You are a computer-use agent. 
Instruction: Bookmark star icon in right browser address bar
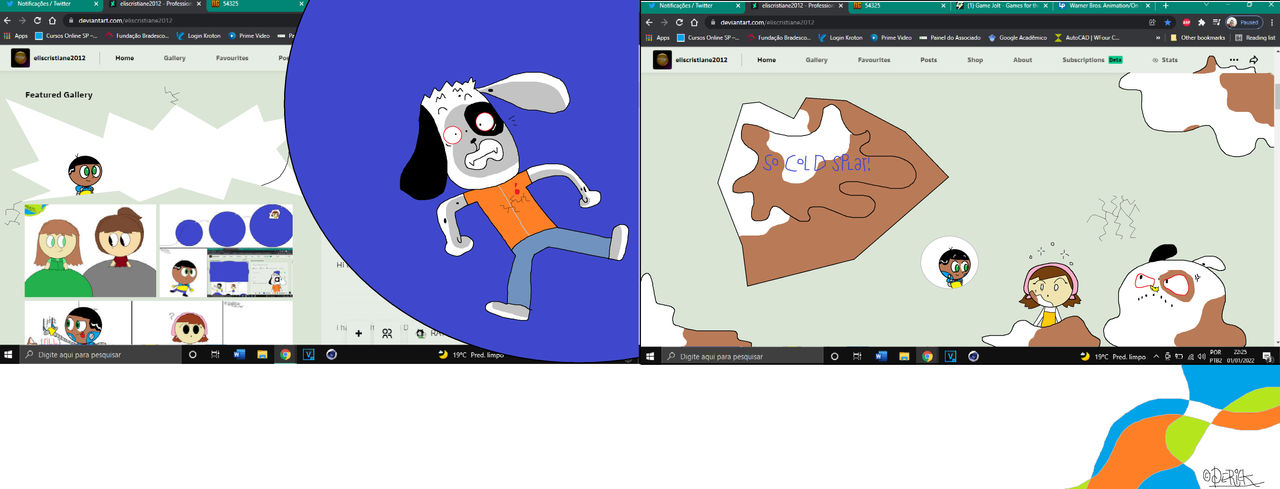coord(1167,21)
